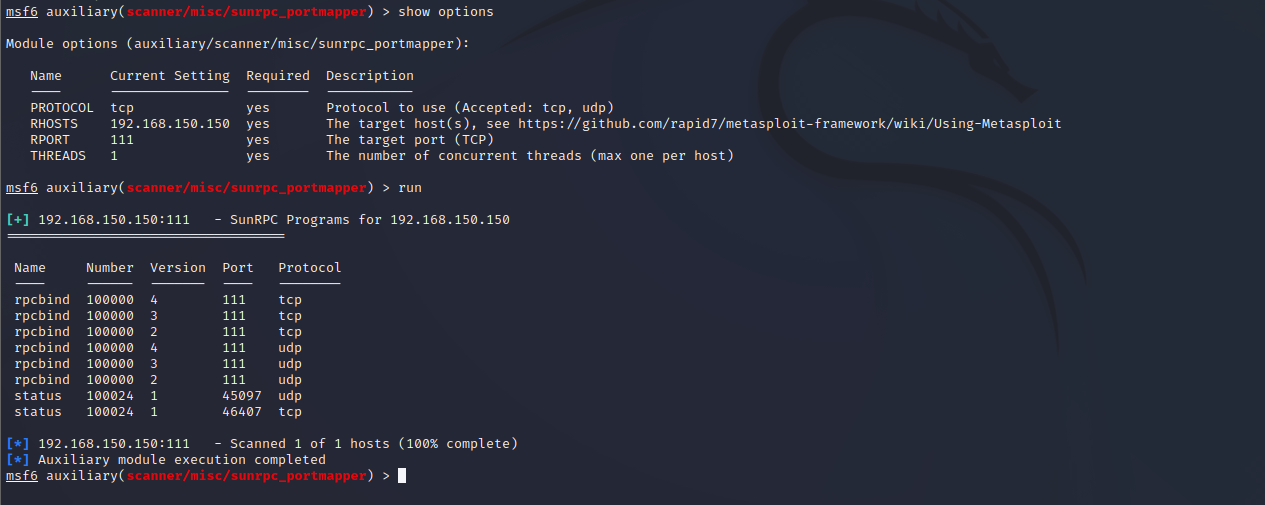Click the blue [*] marker before Scanned hosts

pyautogui.click(x=18, y=444)
